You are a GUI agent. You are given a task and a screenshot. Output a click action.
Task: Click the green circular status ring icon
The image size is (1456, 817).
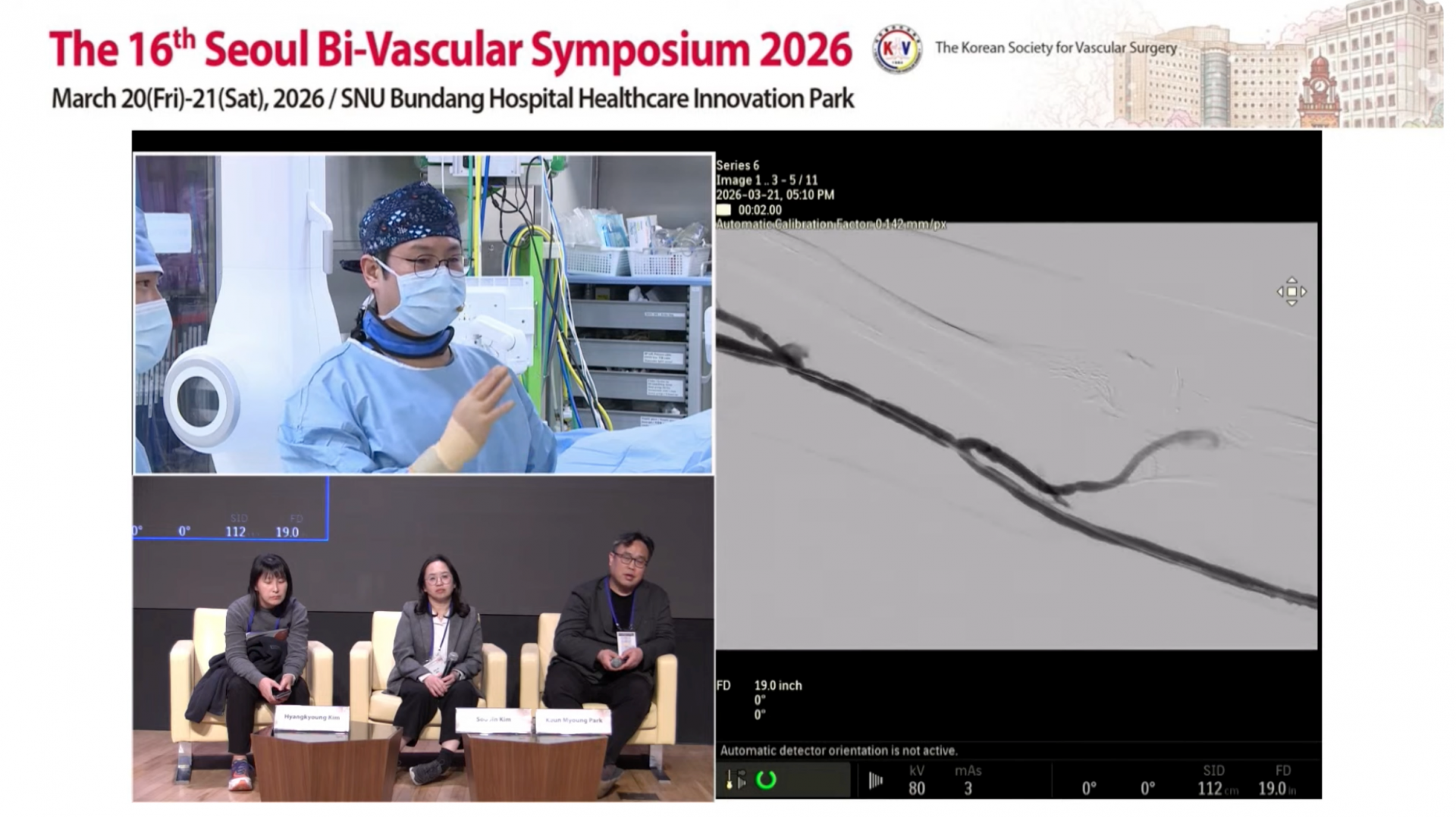[x=766, y=780]
